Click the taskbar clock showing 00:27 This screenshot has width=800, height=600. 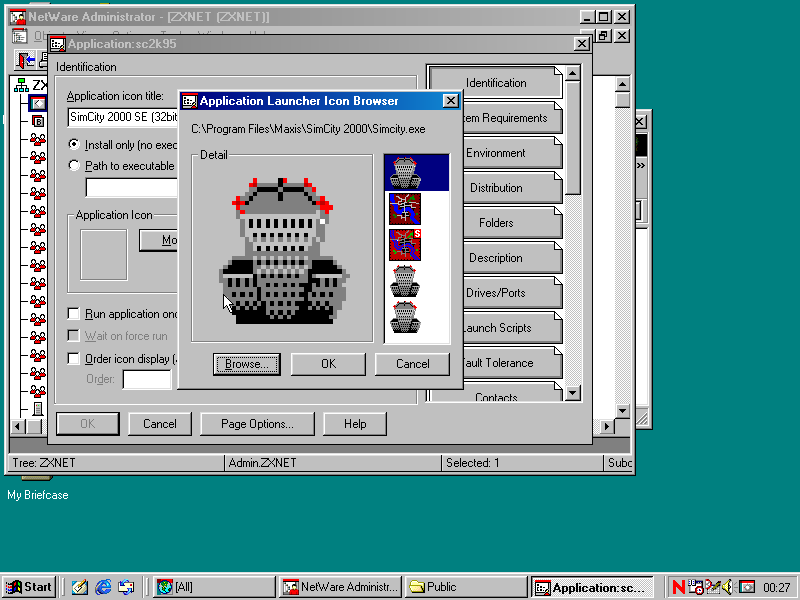pyautogui.click(x=777, y=588)
